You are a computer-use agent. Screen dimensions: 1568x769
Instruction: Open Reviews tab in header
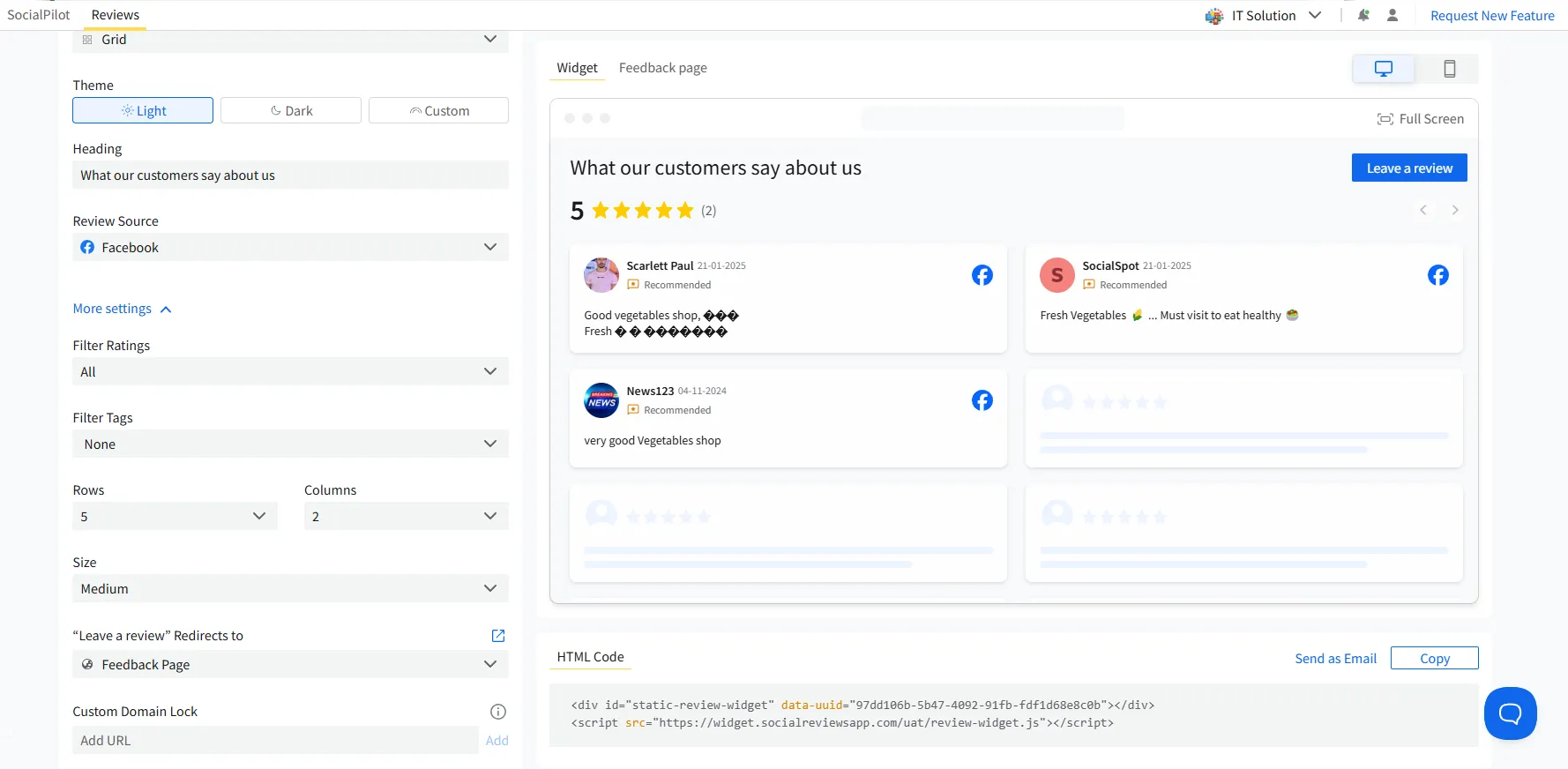tap(116, 15)
